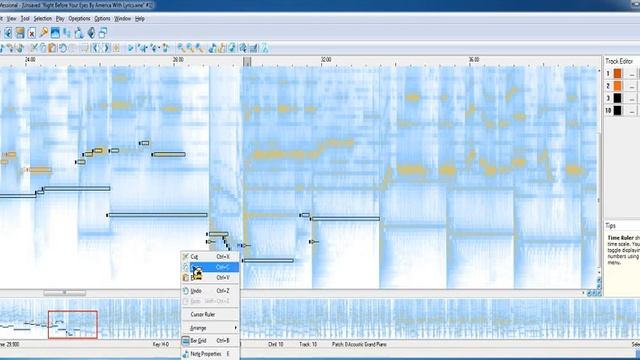Click the Play triangle toolbar icon
Screen dimensions: 640x360
[x=131, y=48]
